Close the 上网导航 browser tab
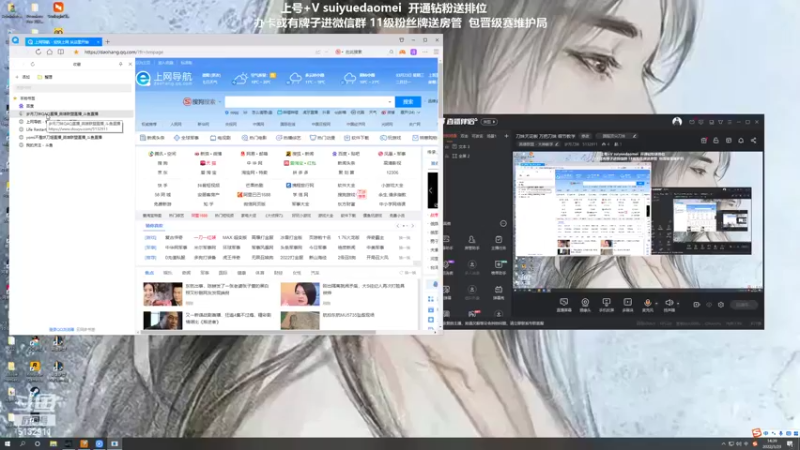 [x=98, y=41]
